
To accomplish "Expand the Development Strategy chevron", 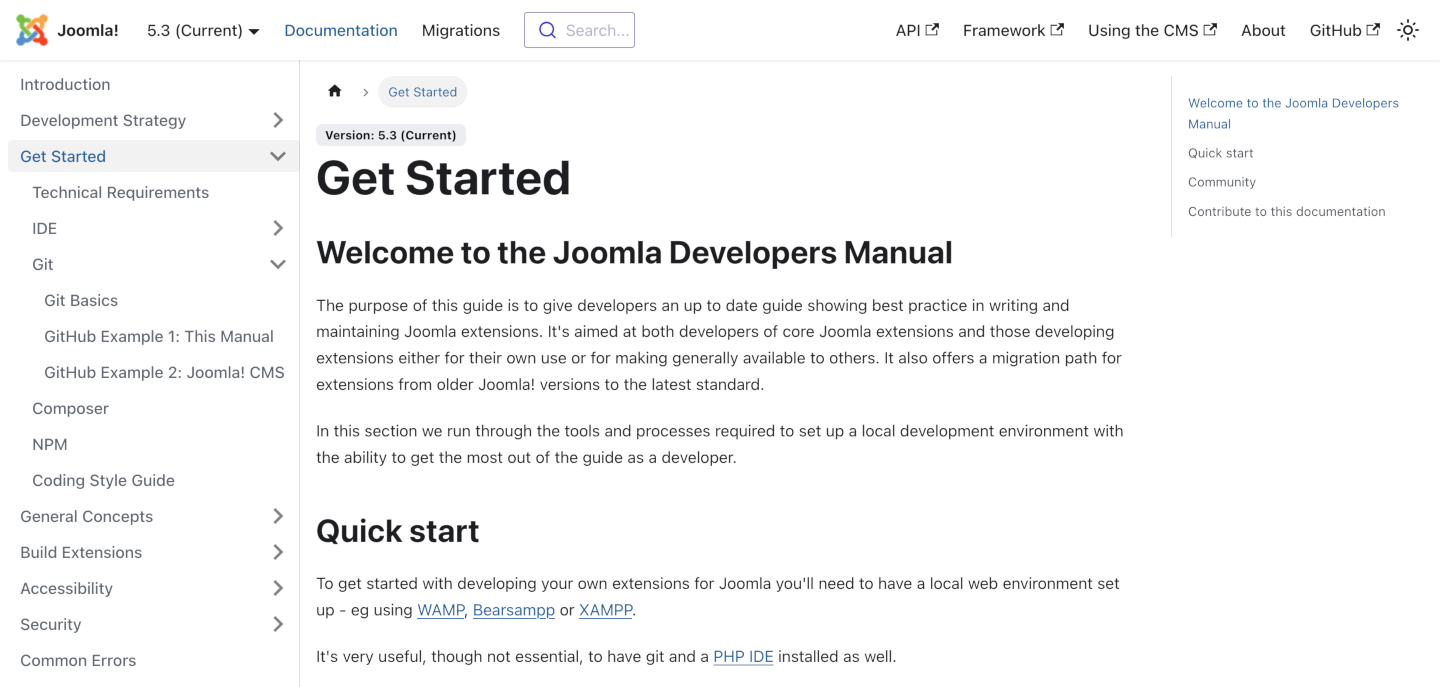I will tap(278, 120).
